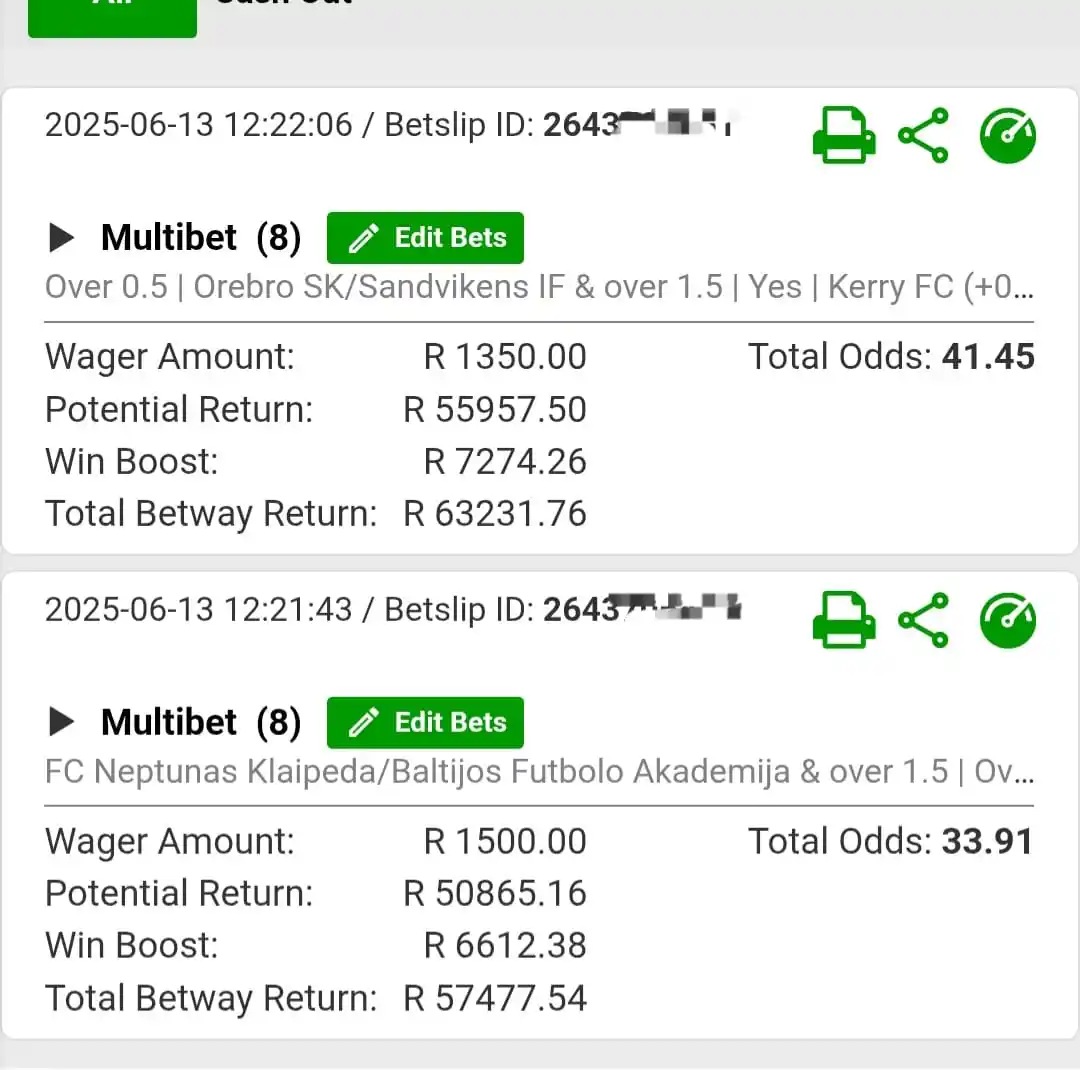This screenshot has width=1080, height=1070.
Task: Expand second Multibet (8) with the triangle arrow
Action: (x=62, y=722)
